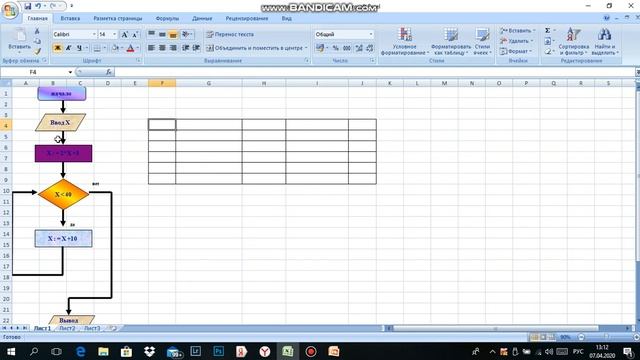Toggle center horizontal alignment
The width and height of the screenshot is (640, 360).
162,48
